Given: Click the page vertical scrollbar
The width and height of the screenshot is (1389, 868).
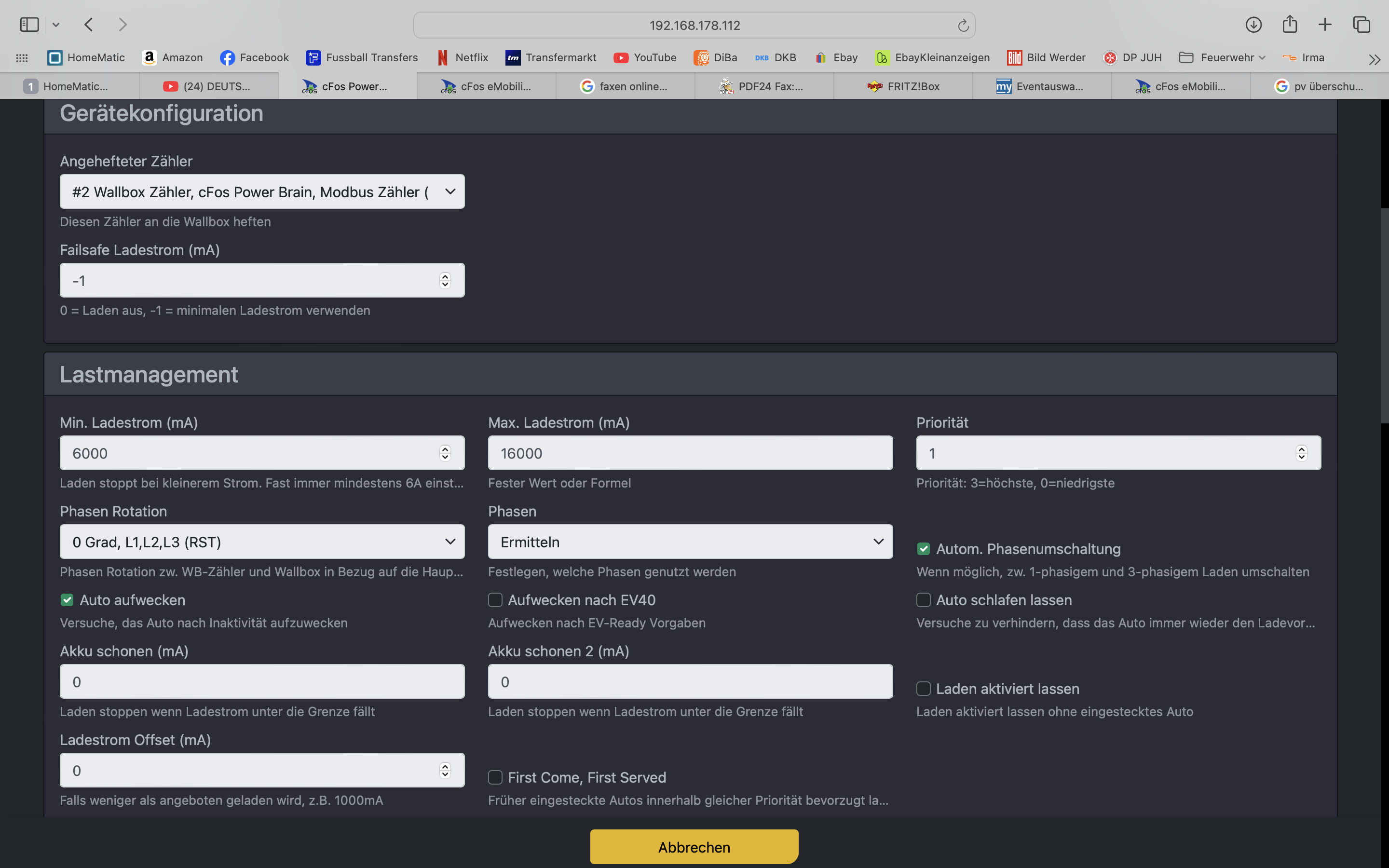Looking at the screenshot, I should pyautogui.click(x=1384, y=316).
